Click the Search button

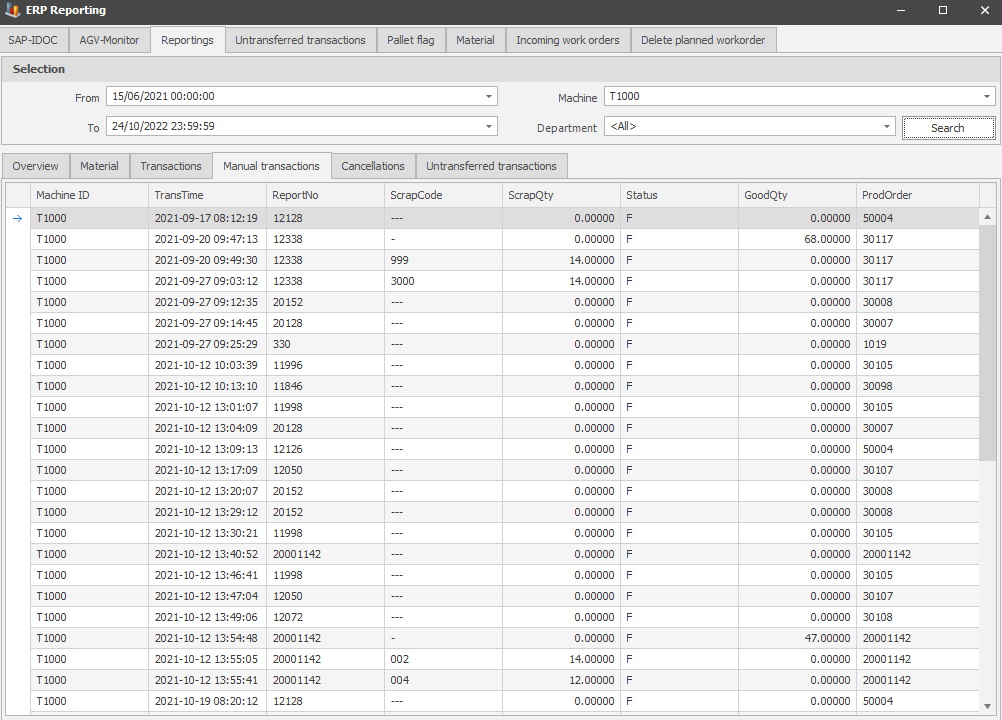(x=947, y=128)
